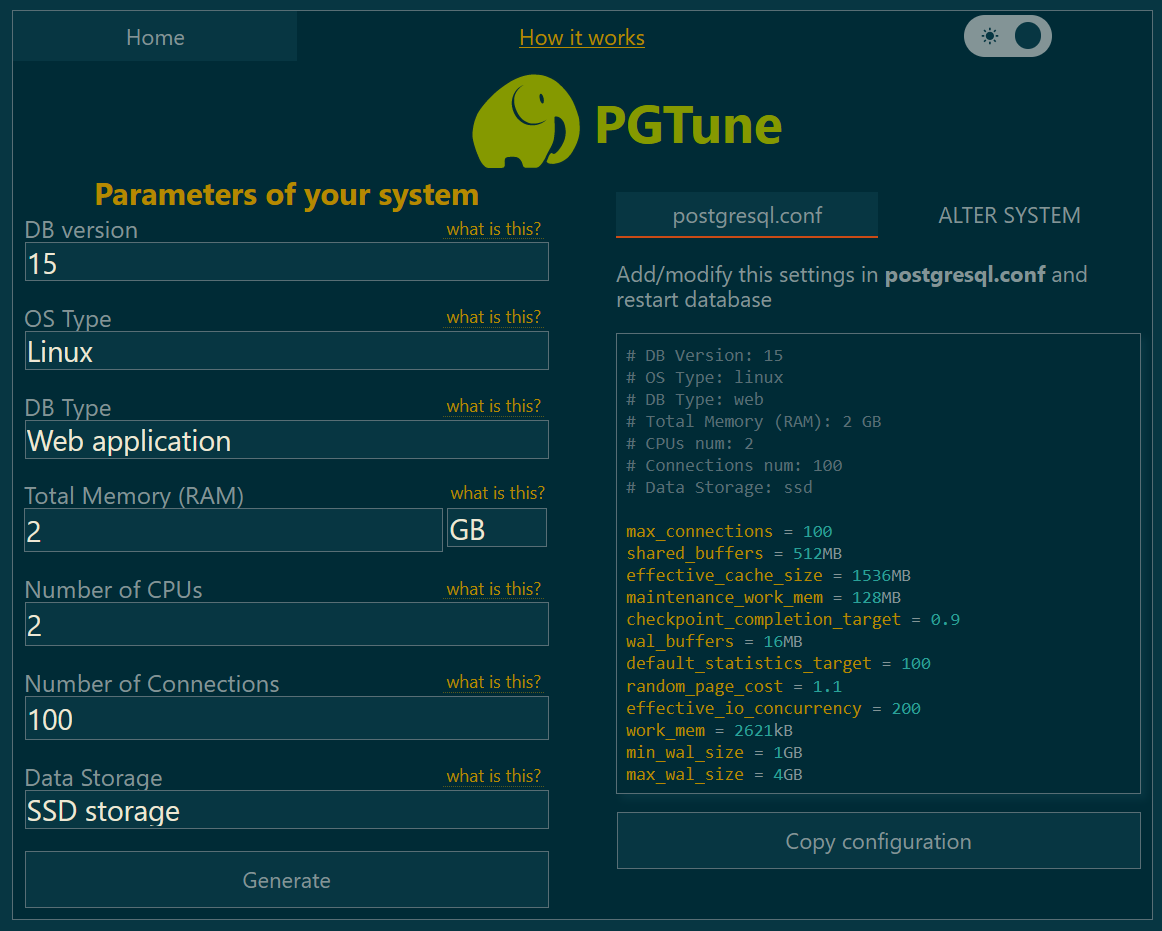Toggle the dark/light theme switch

(x=1007, y=37)
